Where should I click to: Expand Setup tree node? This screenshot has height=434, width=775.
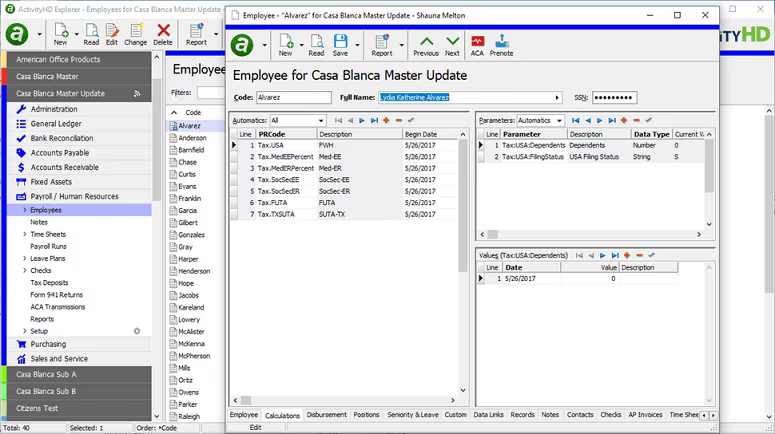[x=25, y=331]
